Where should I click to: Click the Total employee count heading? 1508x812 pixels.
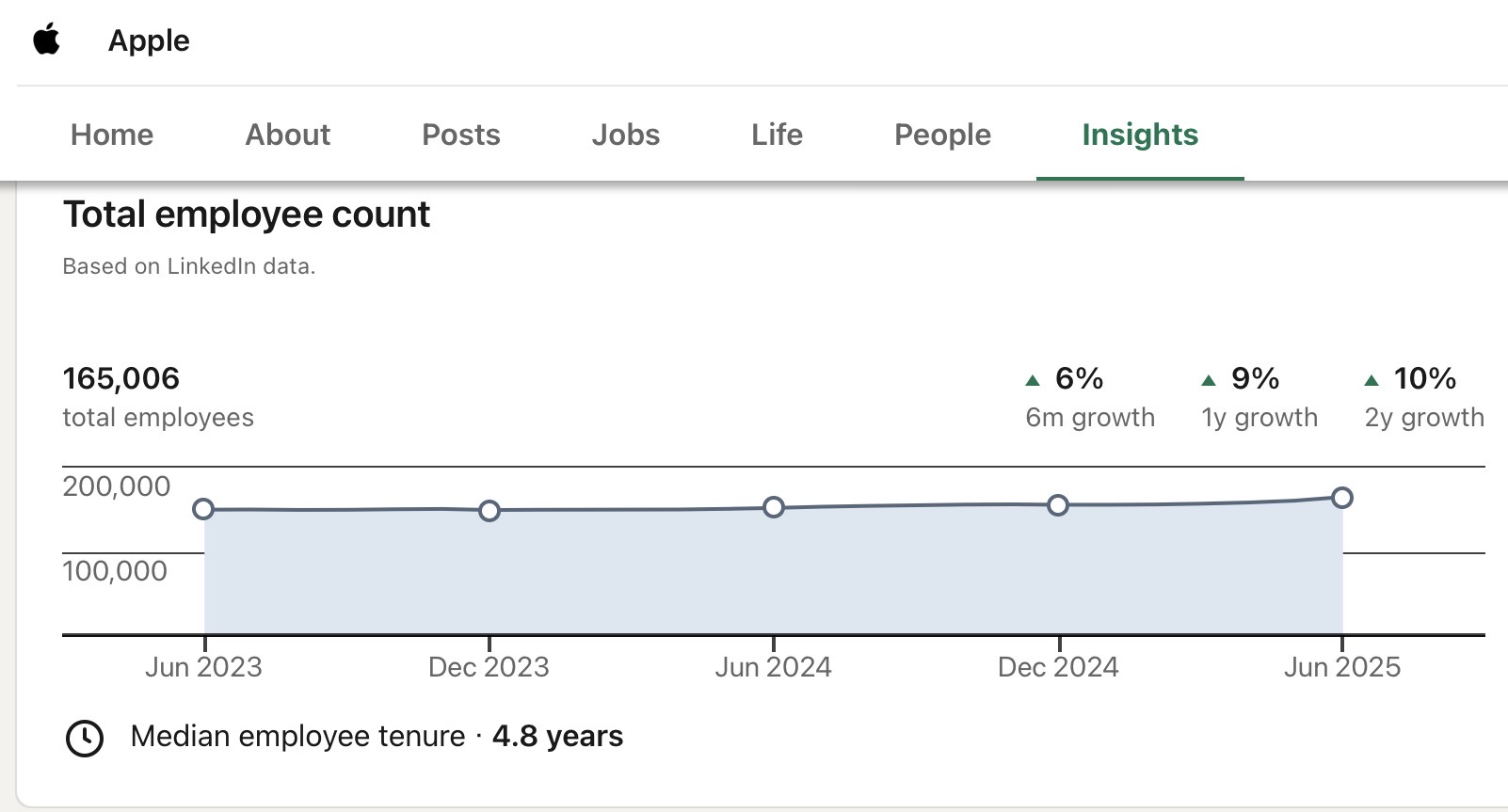pyautogui.click(x=247, y=215)
